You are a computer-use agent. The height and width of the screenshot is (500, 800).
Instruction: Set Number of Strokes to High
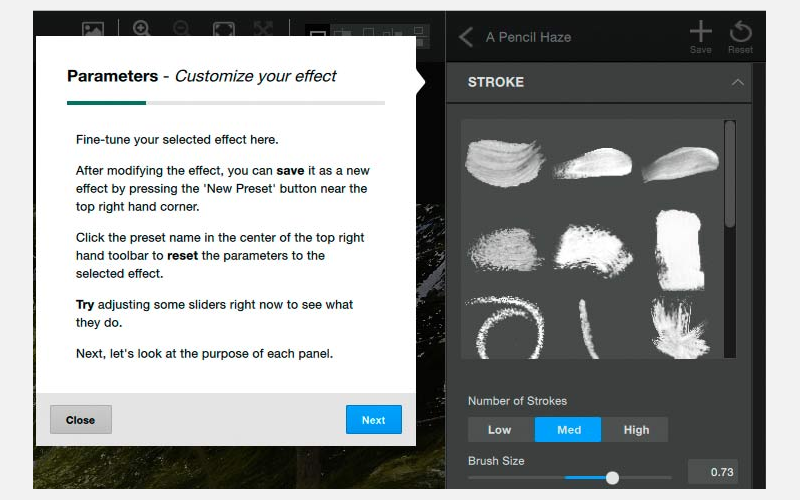click(635, 430)
